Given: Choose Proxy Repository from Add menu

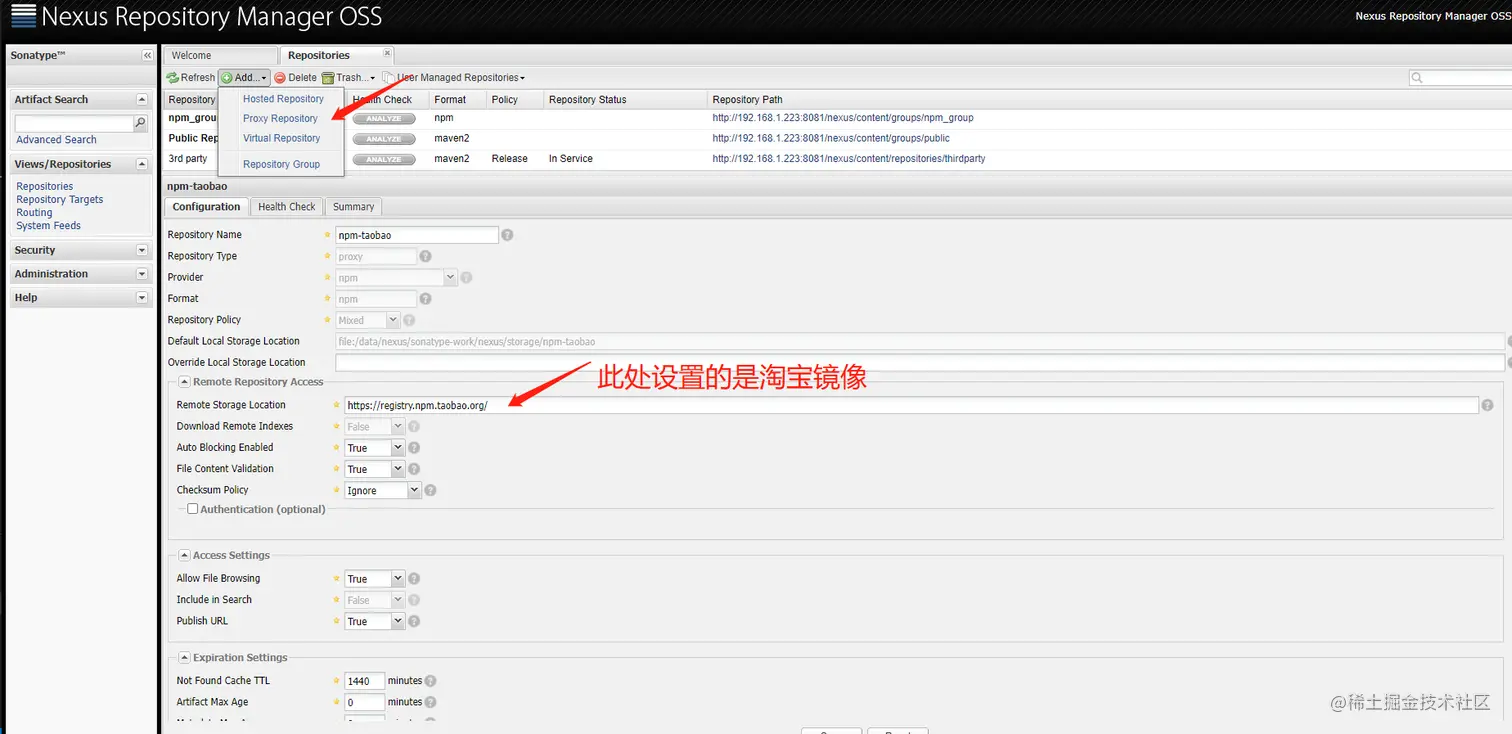Looking at the screenshot, I should click(x=280, y=118).
